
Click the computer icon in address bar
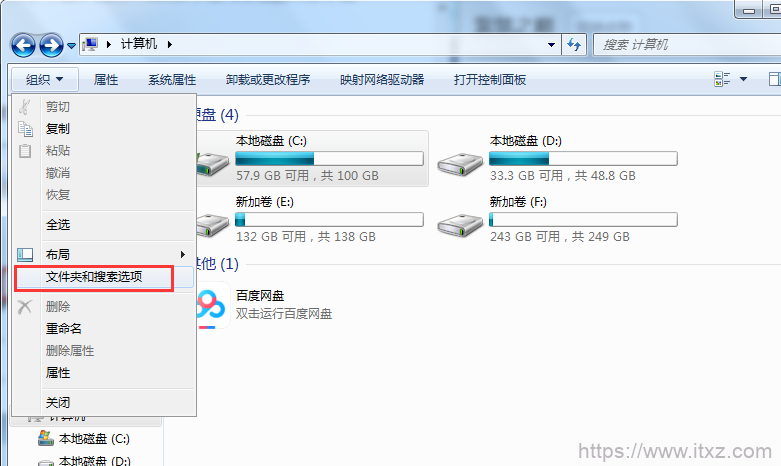pos(90,44)
